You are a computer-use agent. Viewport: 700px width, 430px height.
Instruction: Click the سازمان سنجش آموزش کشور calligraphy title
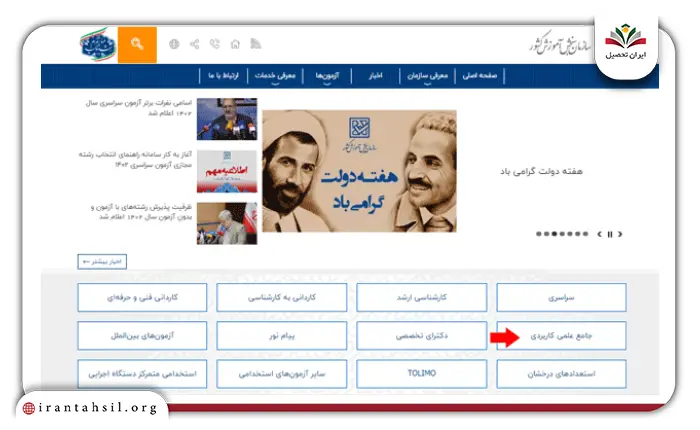(561, 44)
